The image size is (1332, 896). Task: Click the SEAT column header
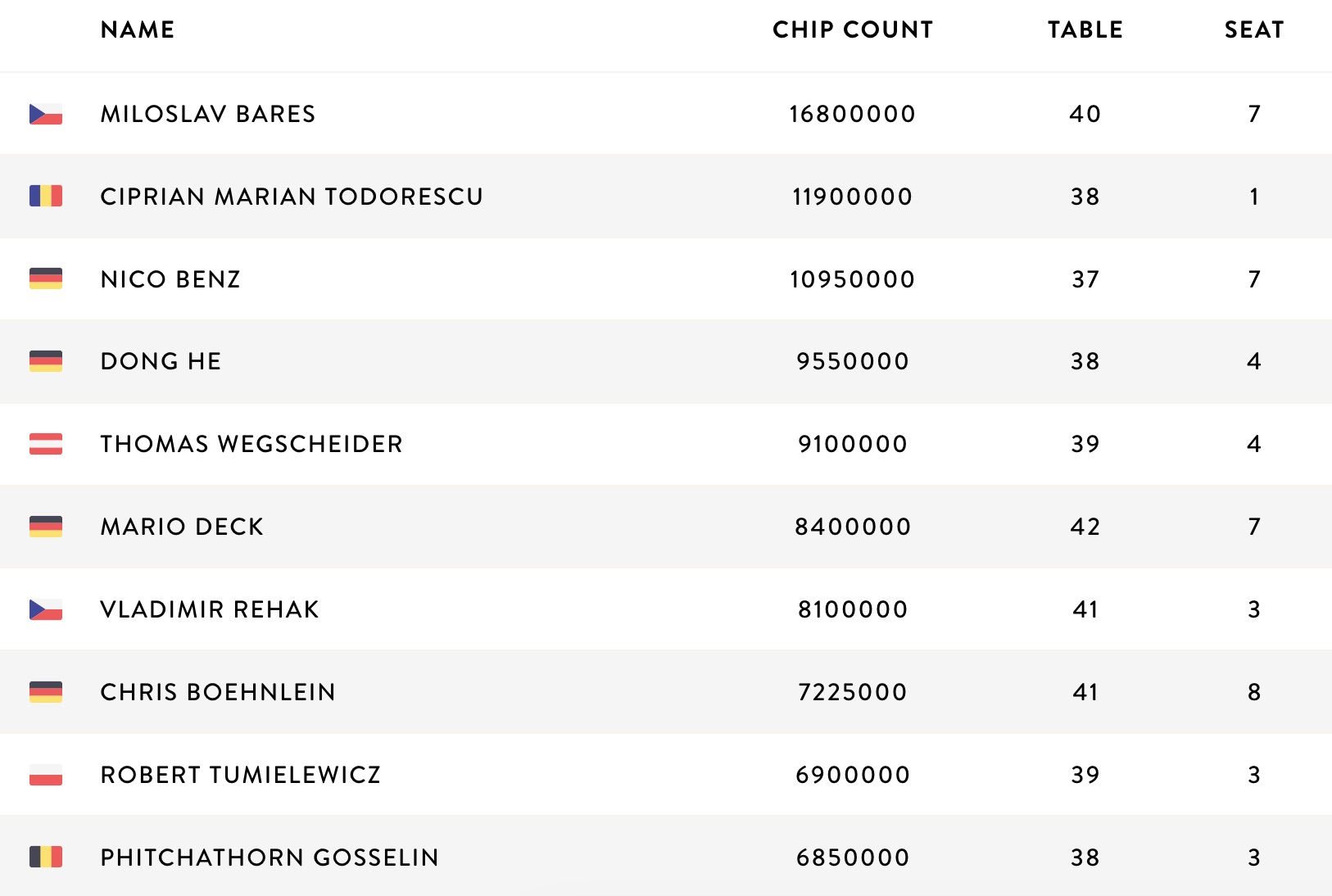coord(1254,30)
